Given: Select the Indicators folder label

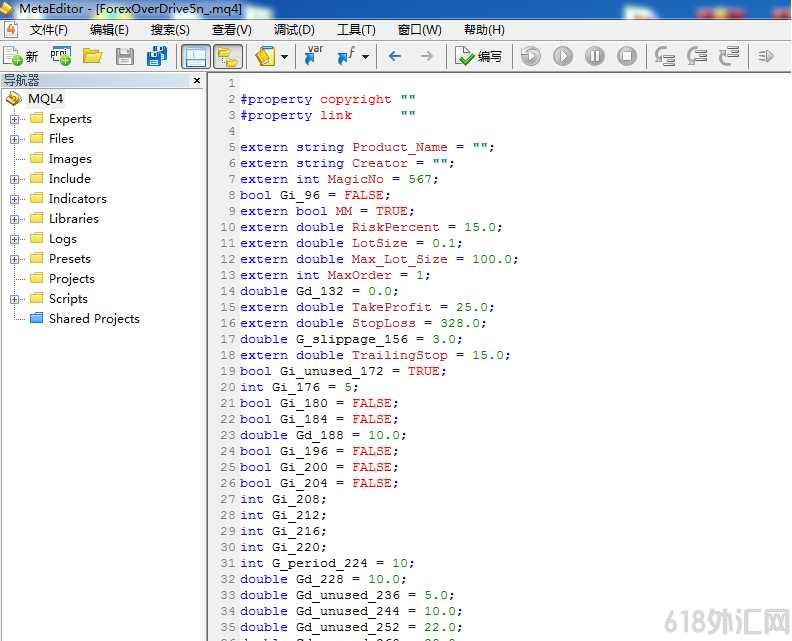Looking at the screenshot, I should (77, 199).
